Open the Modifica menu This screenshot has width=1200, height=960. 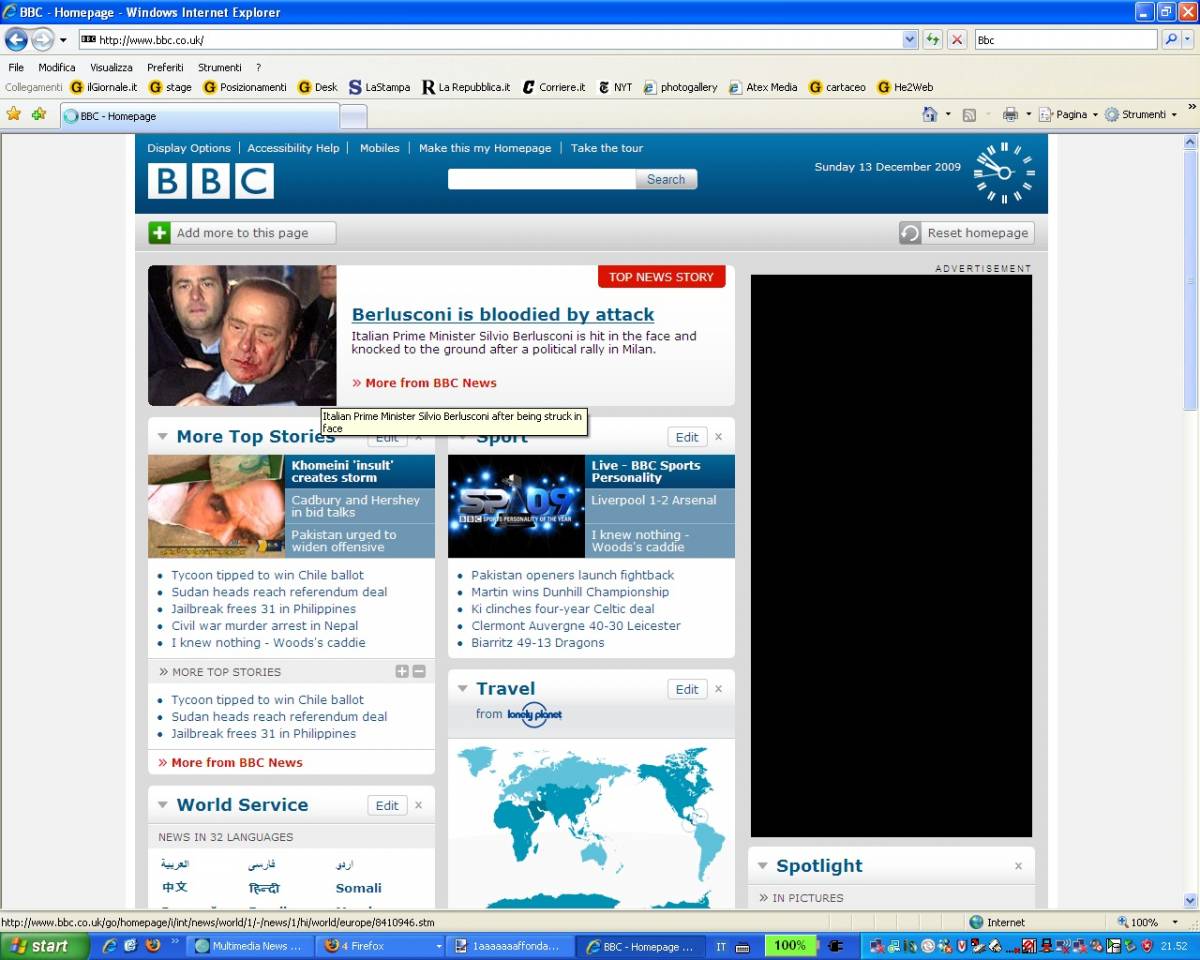(x=57, y=67)
